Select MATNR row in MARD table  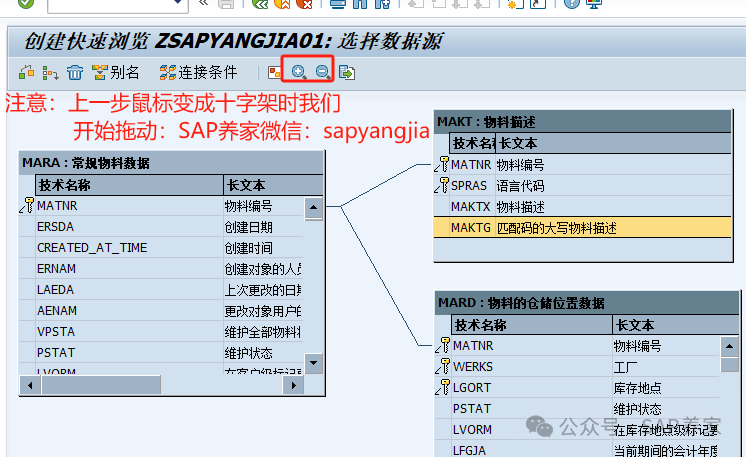[x=577, y=346]
